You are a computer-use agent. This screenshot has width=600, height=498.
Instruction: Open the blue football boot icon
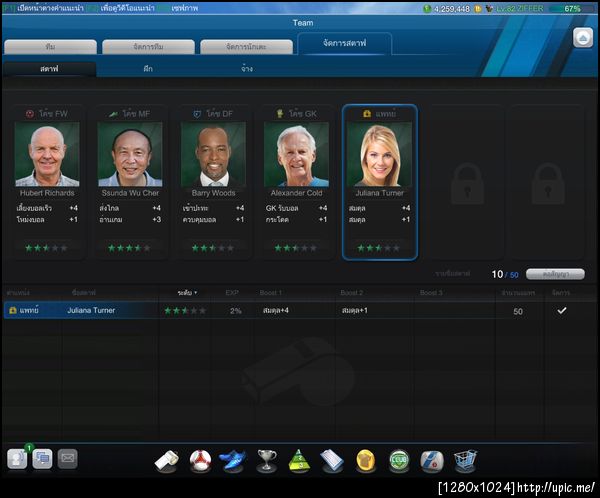coord(233,460)
